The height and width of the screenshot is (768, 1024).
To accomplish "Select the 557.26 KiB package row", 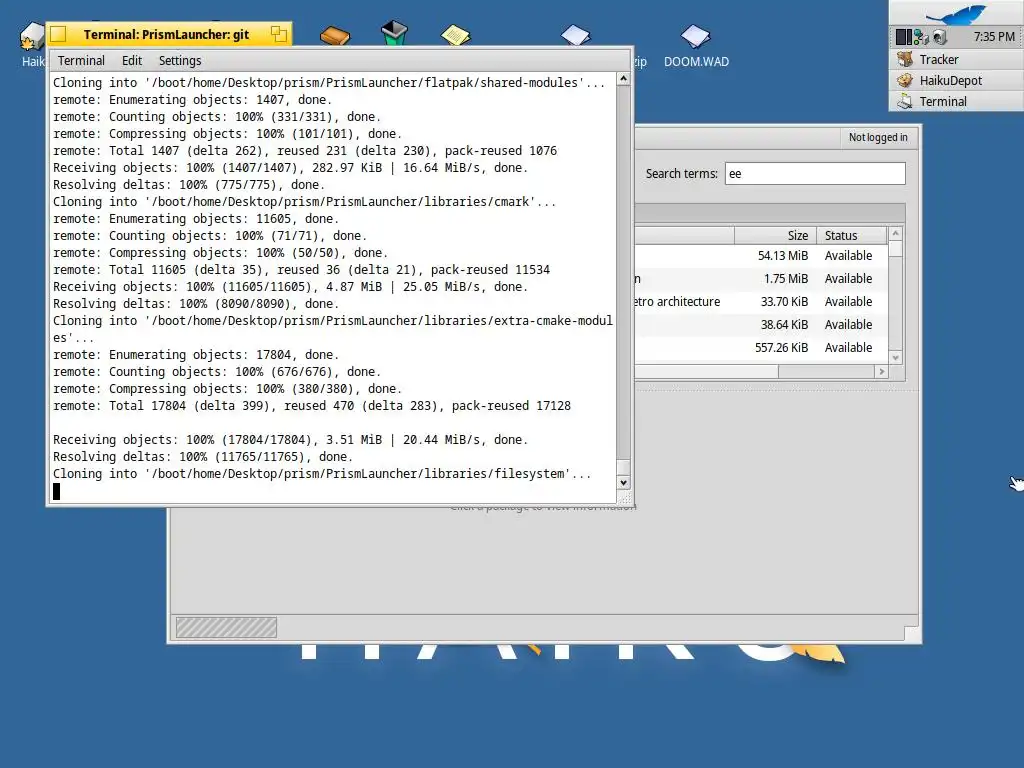I will [x=761, y=347].
